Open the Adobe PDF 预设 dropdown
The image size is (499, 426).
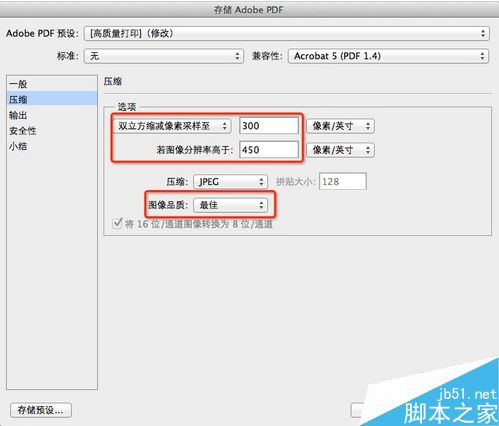[x=287, y=34]
